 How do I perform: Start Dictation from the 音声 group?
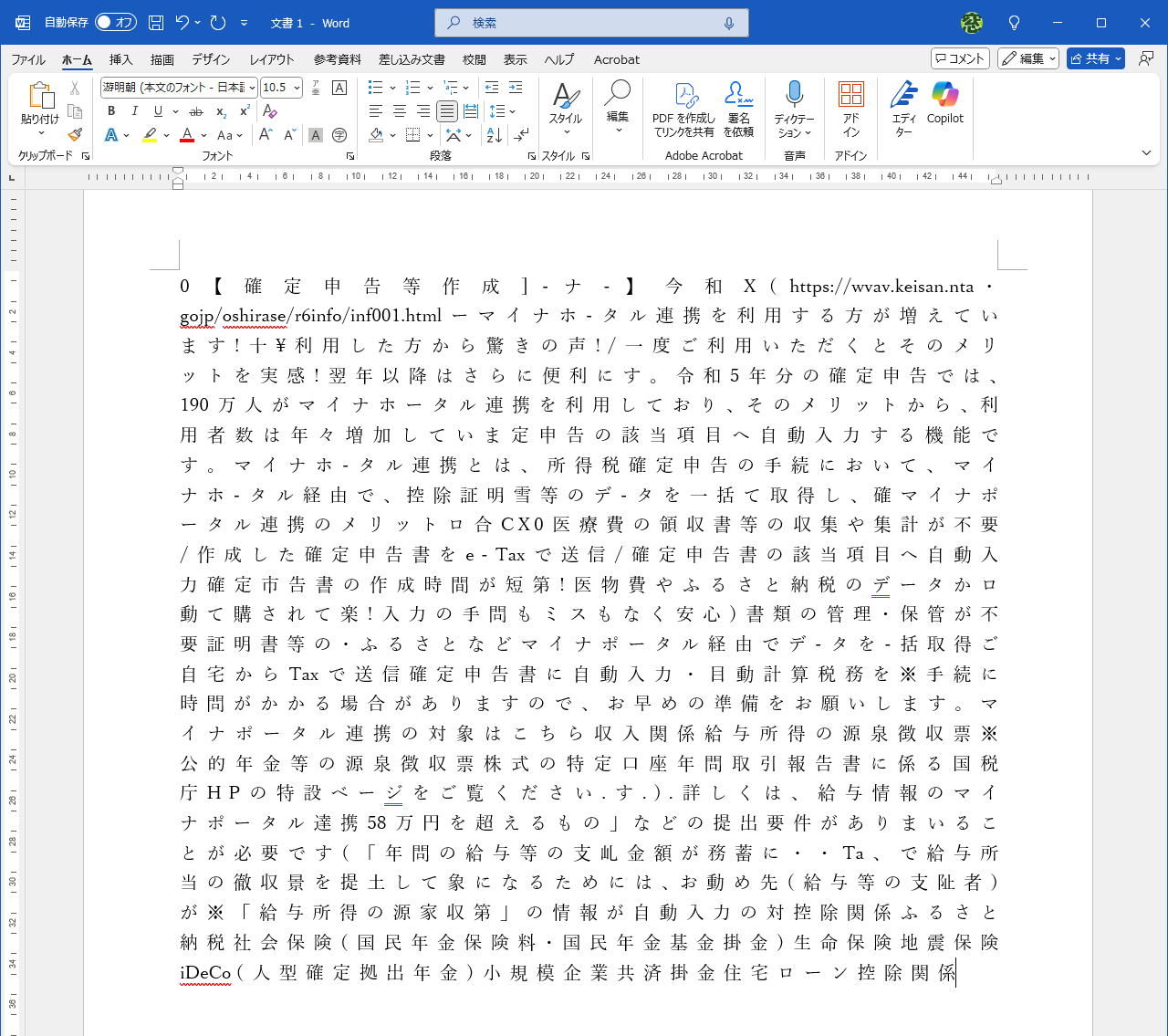coord(794,110)
